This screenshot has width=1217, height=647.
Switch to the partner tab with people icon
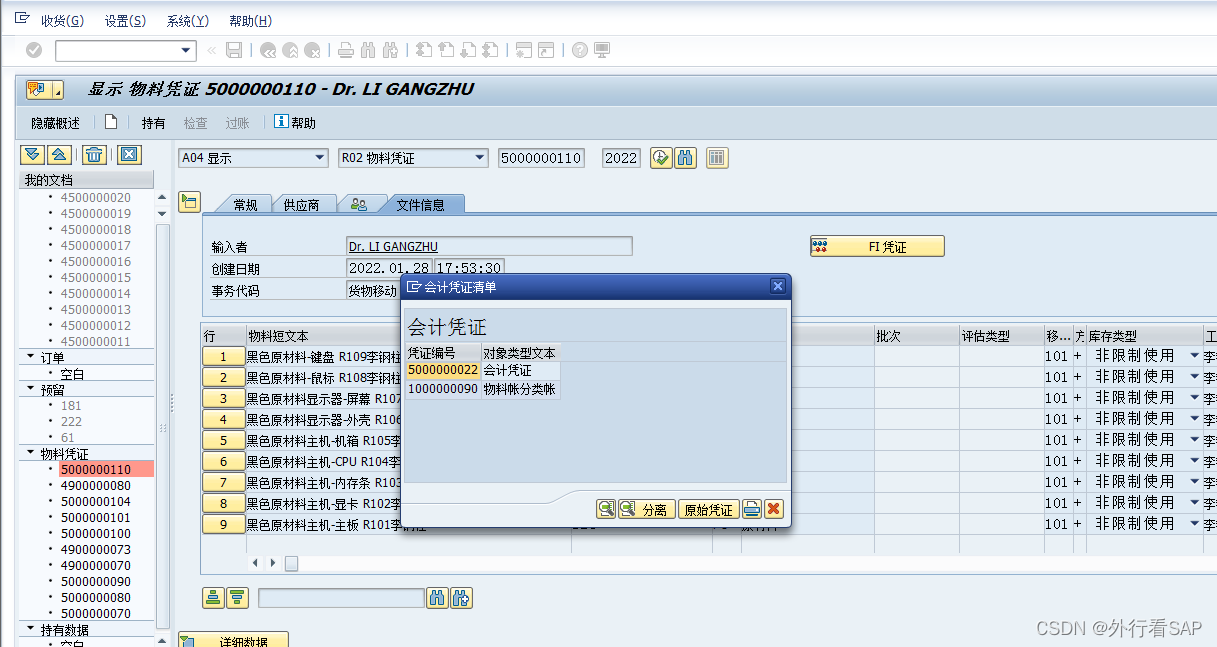pyautogui.click(x=358, y=204)
